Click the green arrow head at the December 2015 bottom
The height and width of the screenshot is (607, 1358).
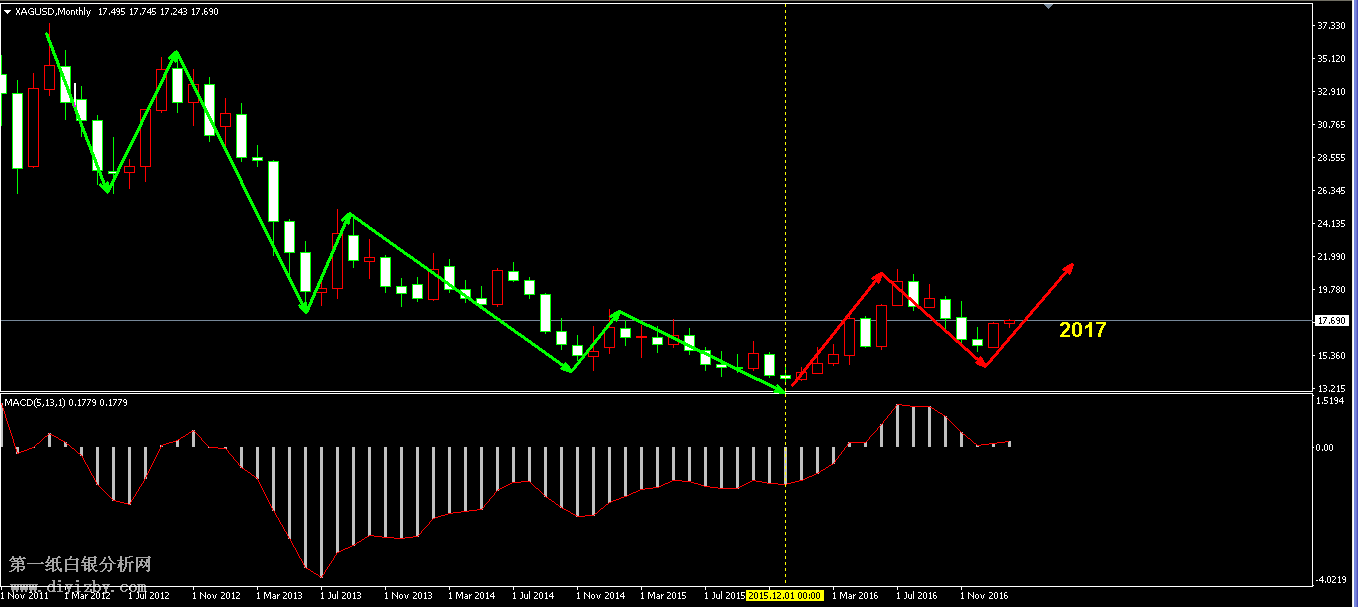[x=782, y=389]
